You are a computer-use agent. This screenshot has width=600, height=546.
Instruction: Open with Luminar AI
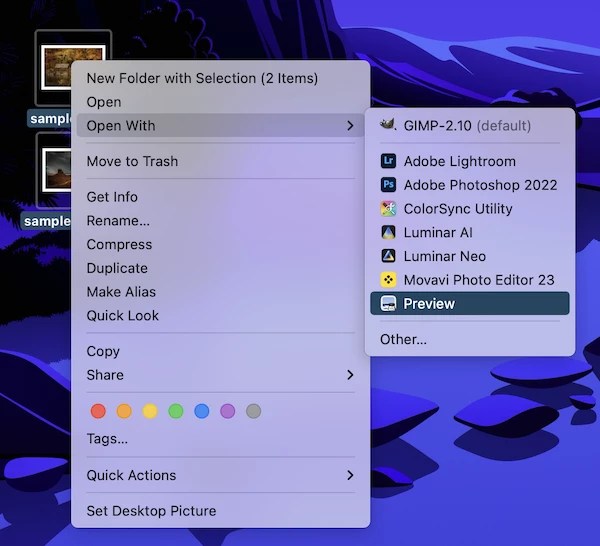(470, 232)
